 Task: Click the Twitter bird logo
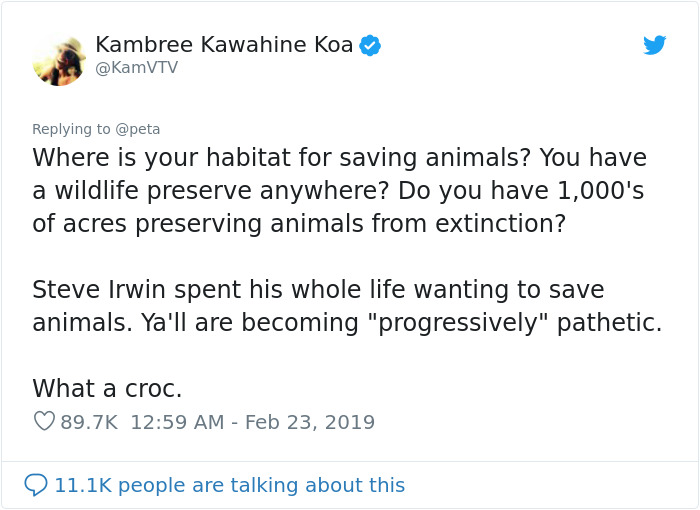tap(654, 45)
